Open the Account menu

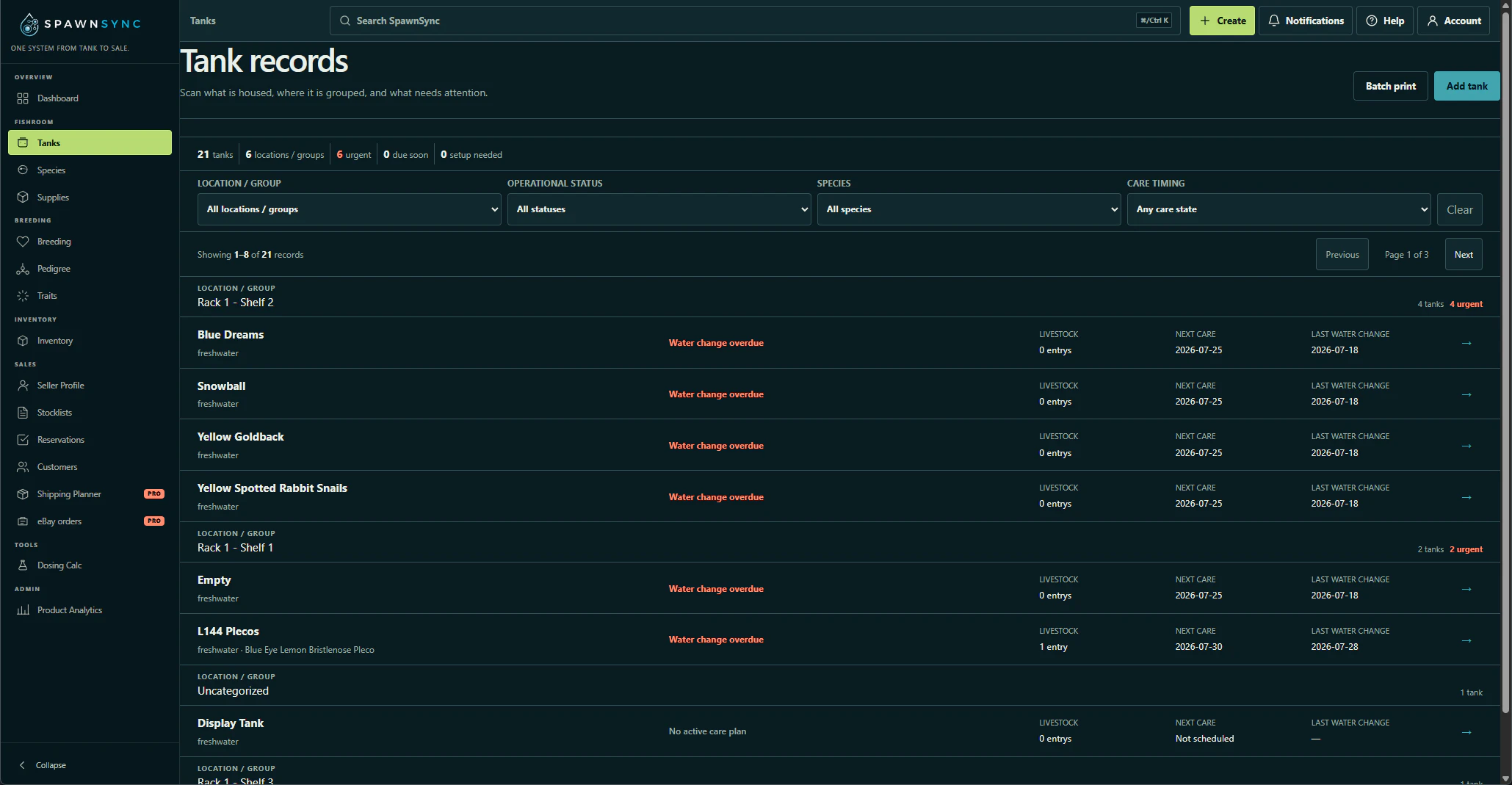[1454, 21]
